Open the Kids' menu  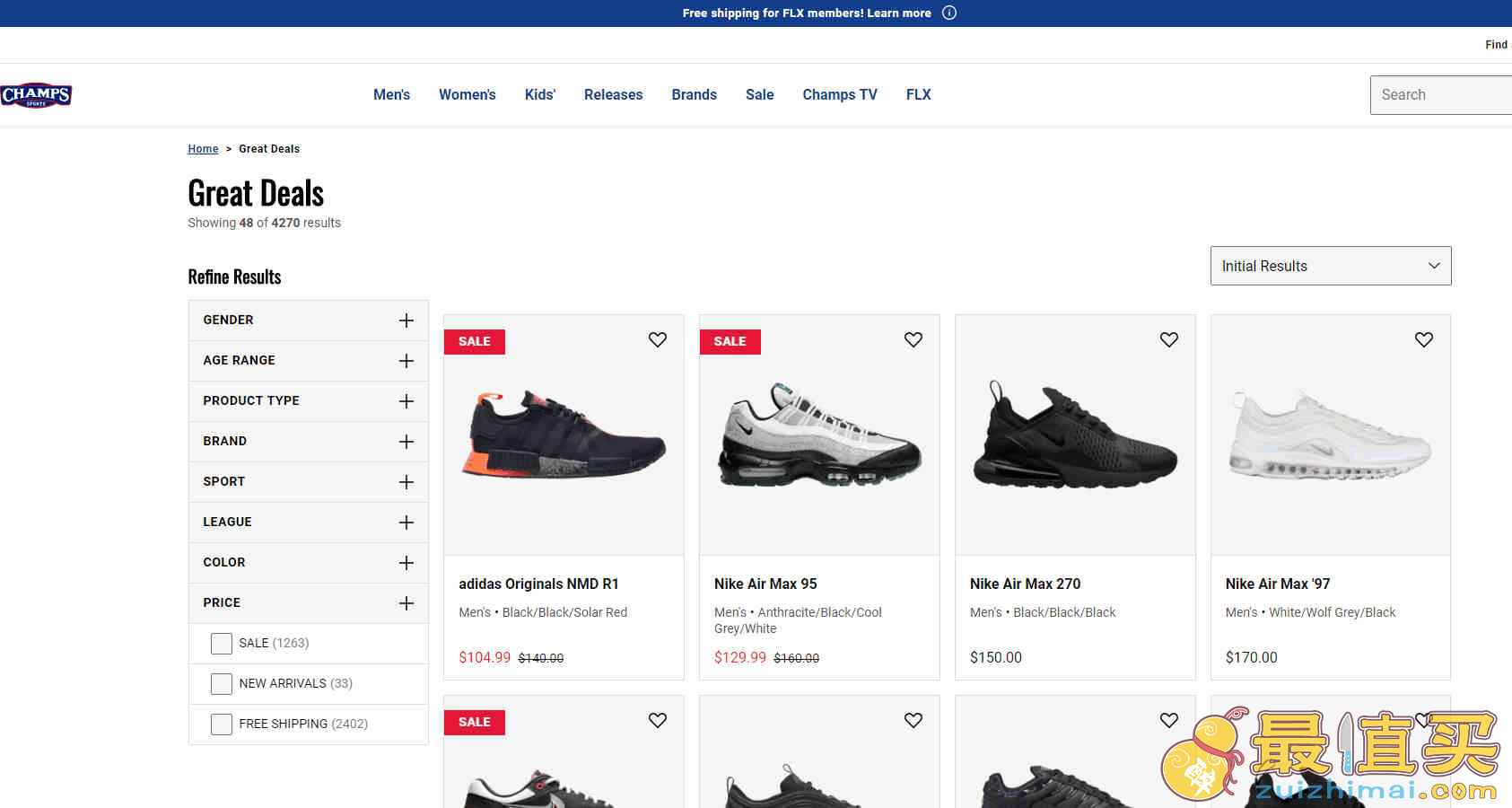(540, 94)
